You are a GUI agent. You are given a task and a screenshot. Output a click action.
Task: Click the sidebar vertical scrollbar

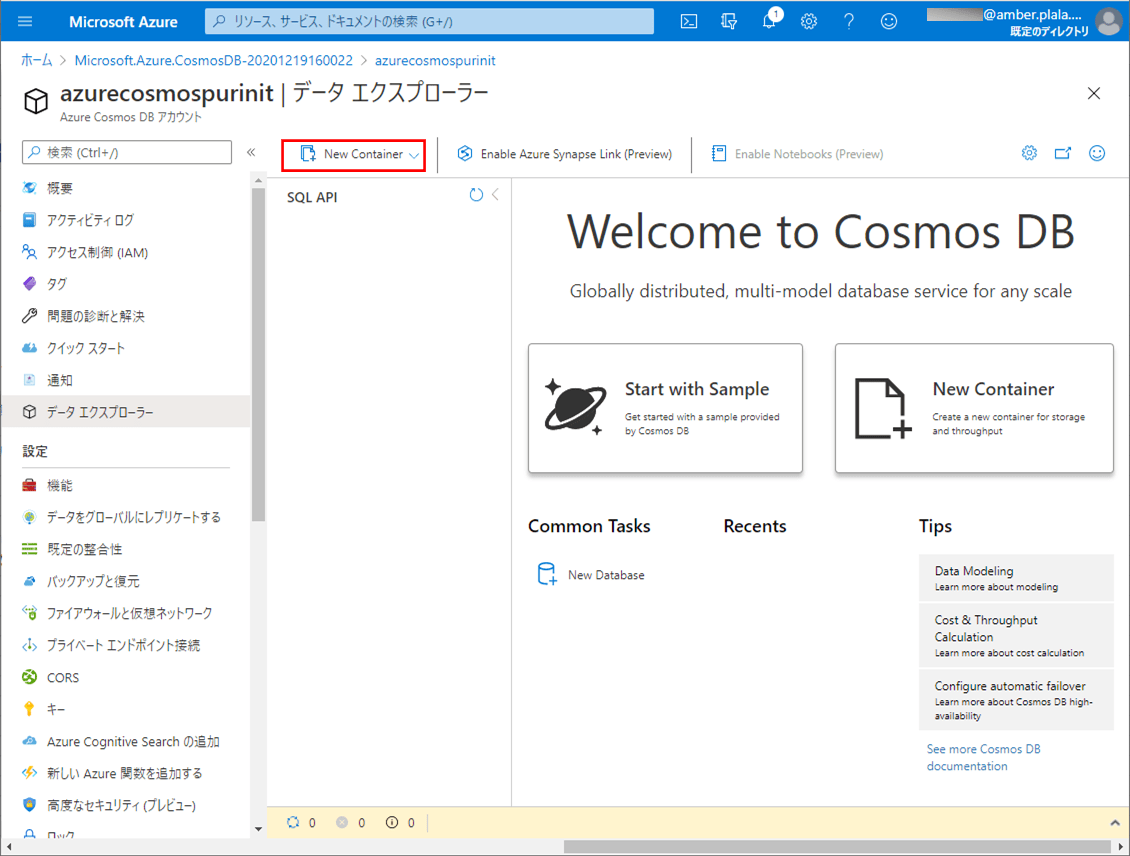259,353
